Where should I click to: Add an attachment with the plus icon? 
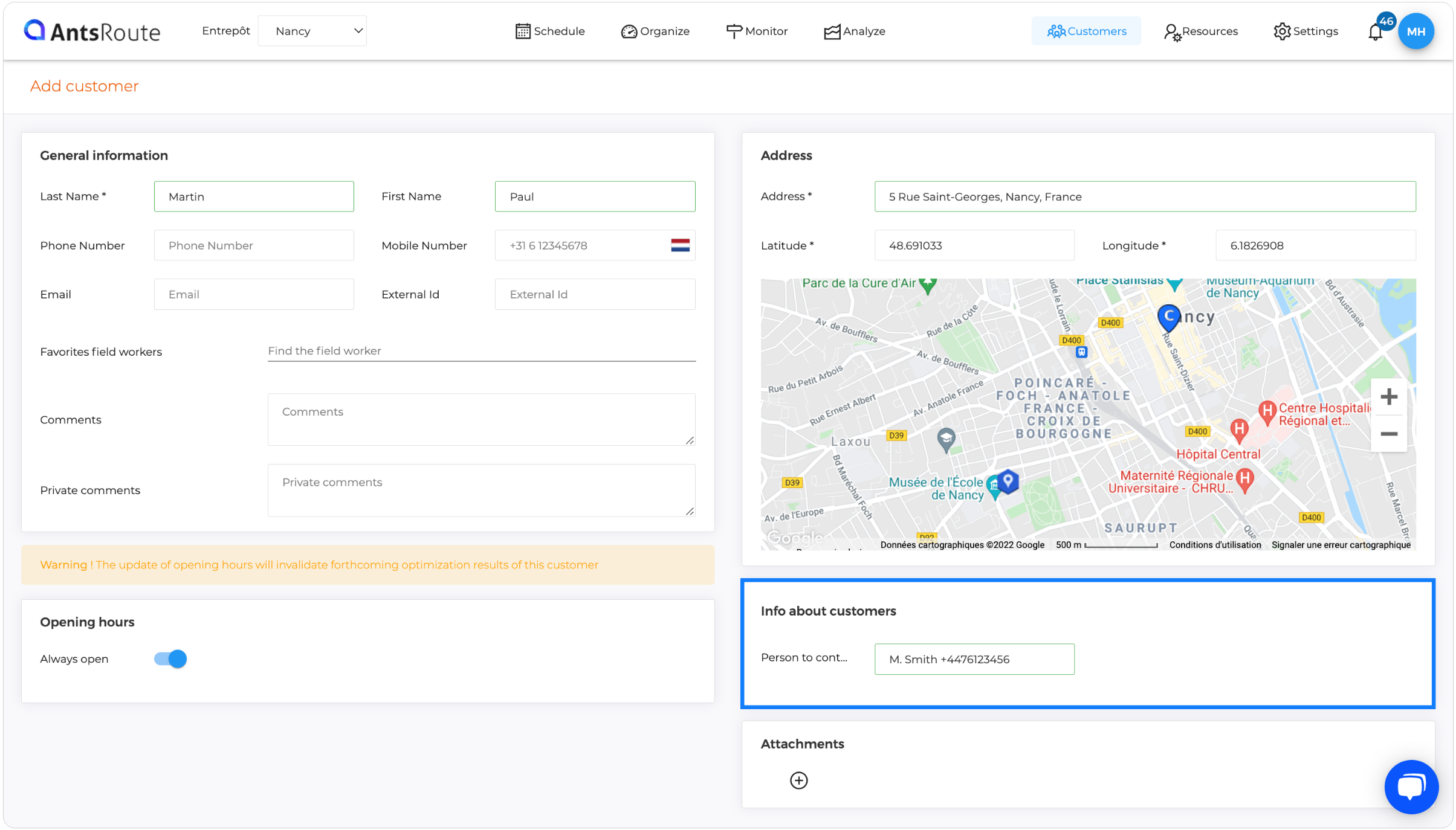798,780
